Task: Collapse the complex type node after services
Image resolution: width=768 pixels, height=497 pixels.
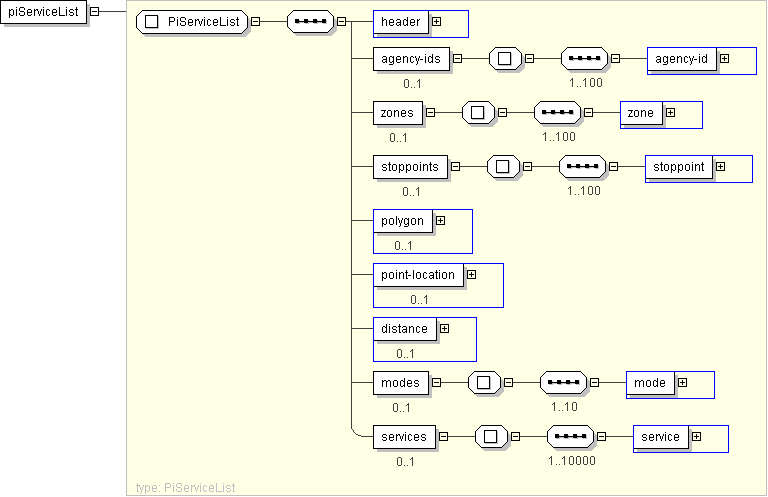Action: click(x=515, y=436)
